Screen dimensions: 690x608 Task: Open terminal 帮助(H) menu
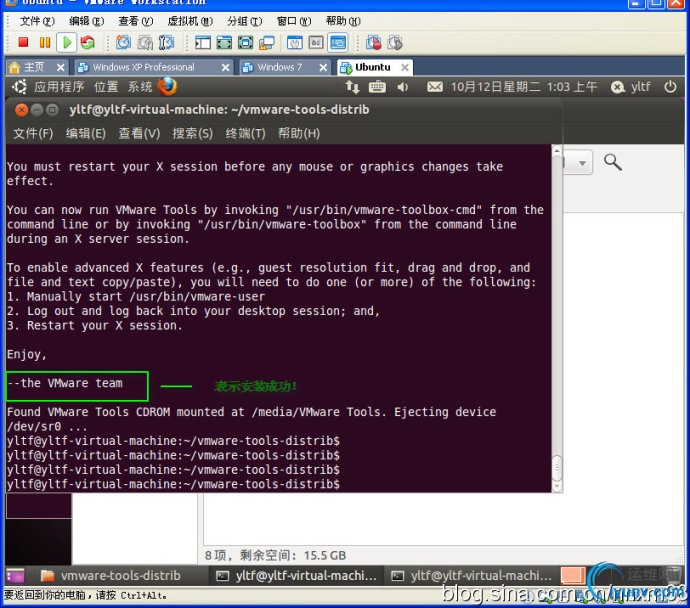299,133
